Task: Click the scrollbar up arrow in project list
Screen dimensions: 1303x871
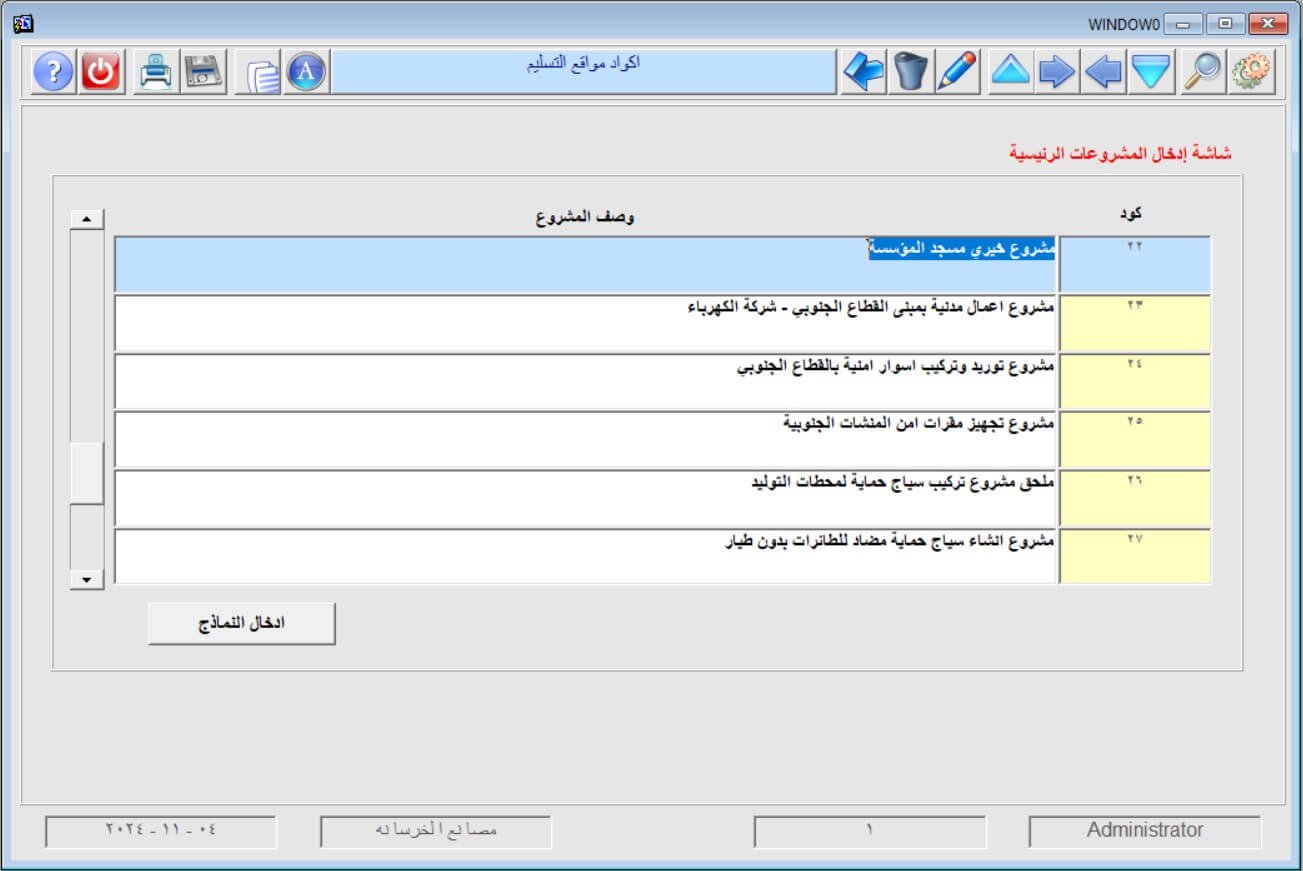Action: click(87, 219)
